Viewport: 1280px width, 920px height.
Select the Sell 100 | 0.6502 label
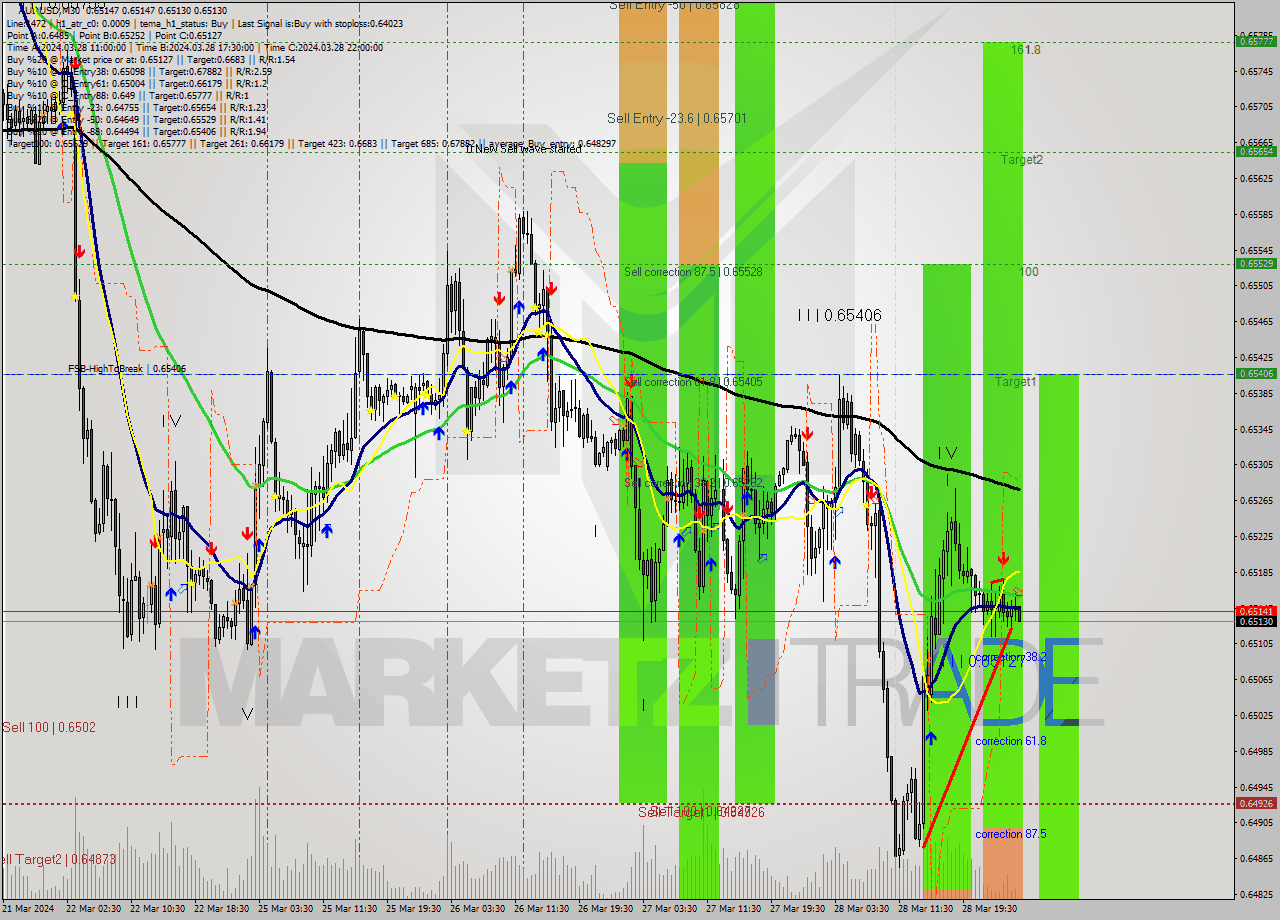tap(49, 727)
